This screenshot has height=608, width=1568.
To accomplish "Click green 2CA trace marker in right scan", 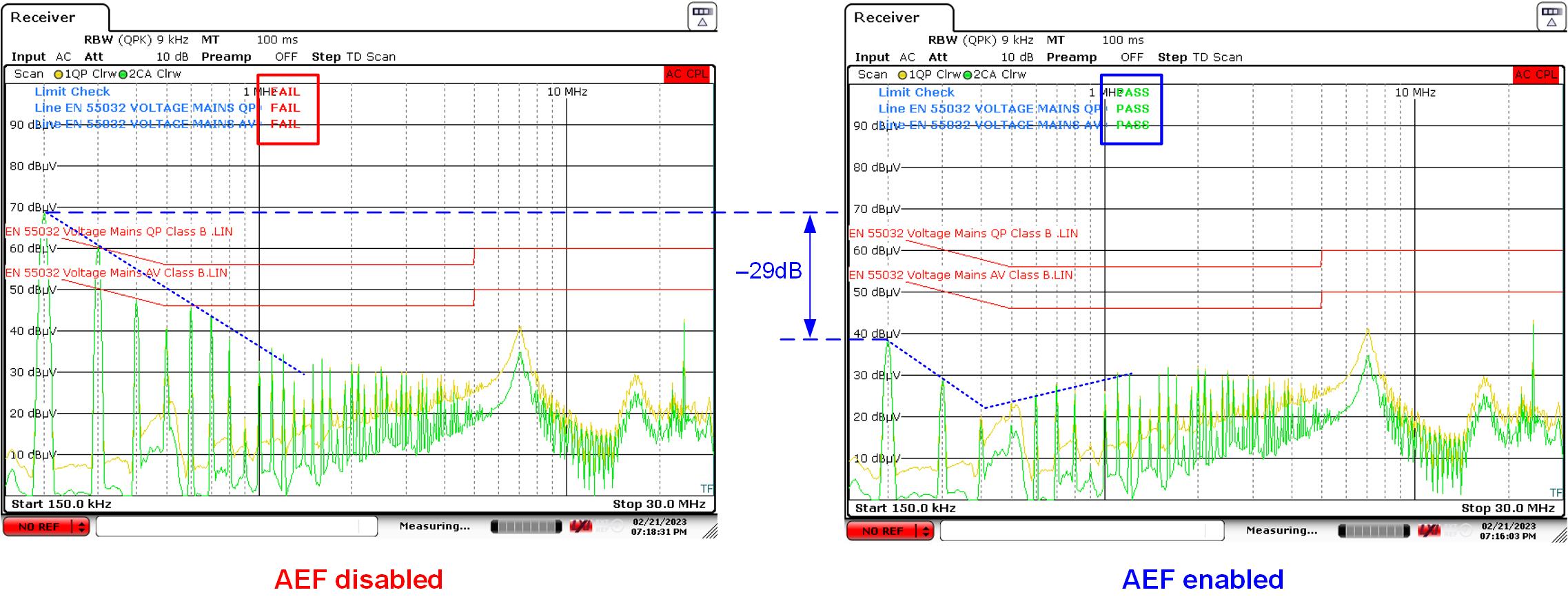I will point(967,75).
